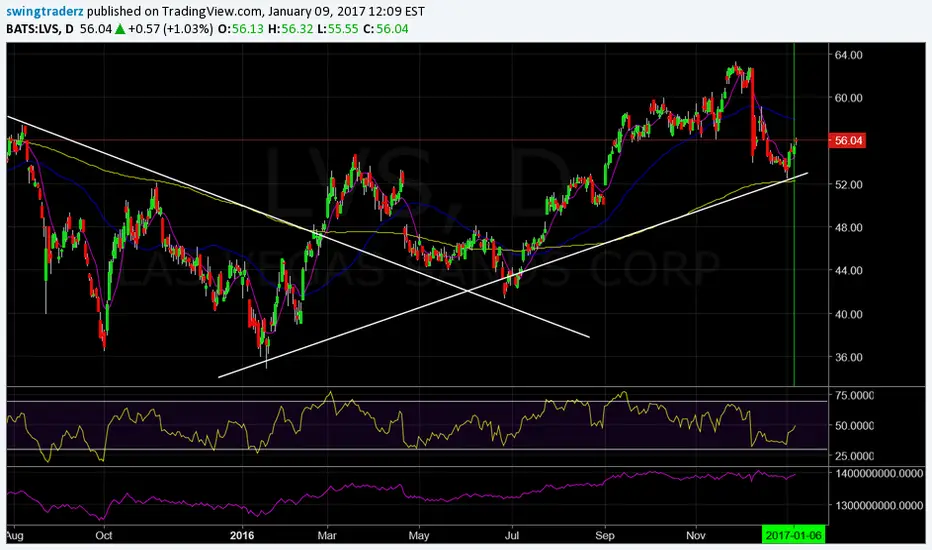Click the 25.0000 RSI axis label
Screen dimensions: 932x550
pos(854,455)
